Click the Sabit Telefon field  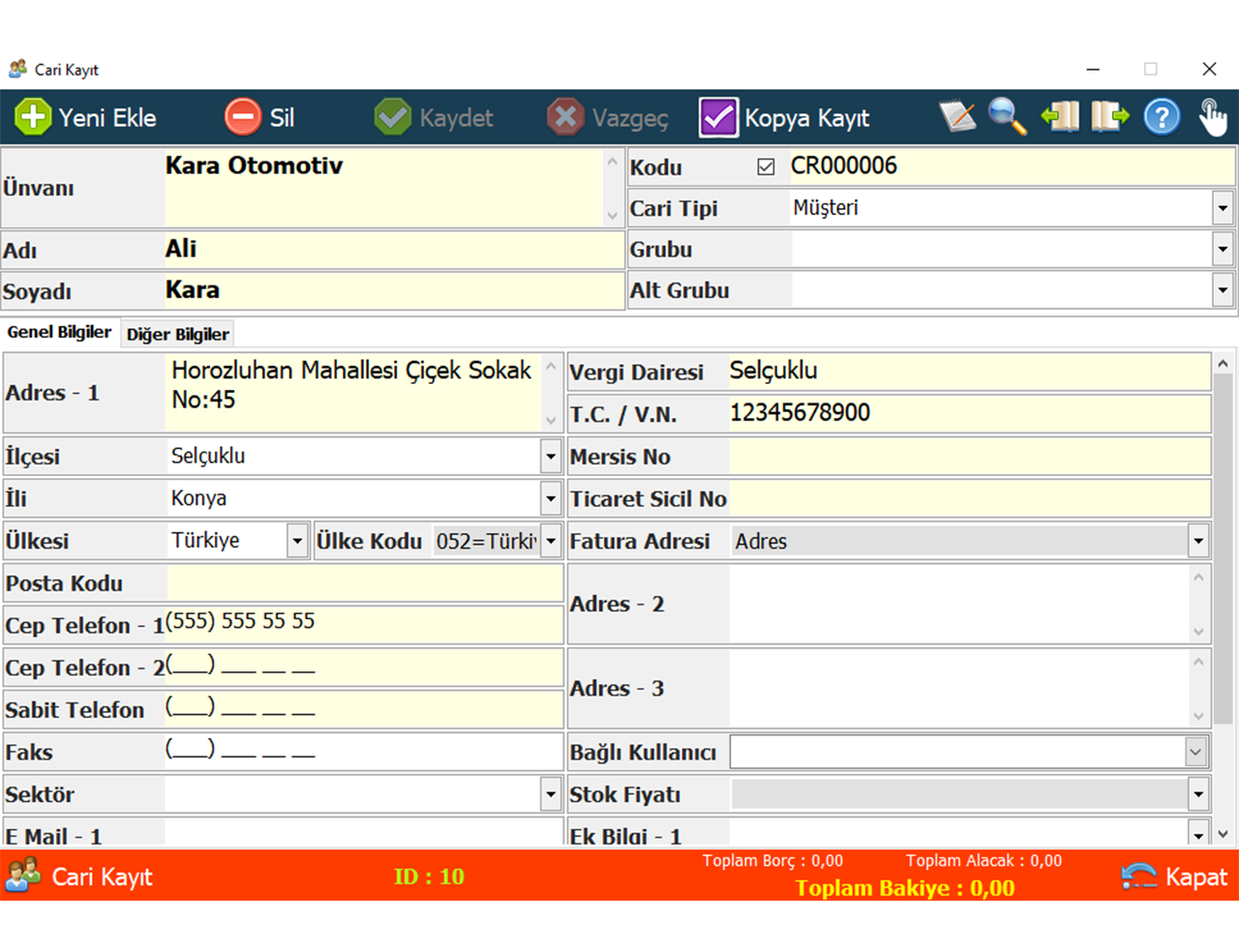[x=364, y=710]
